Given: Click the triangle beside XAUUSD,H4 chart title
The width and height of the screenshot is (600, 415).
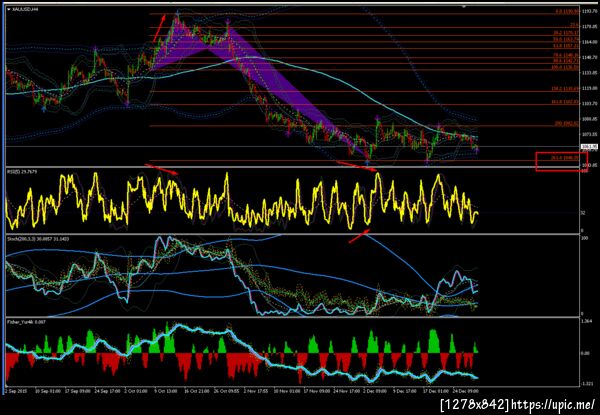Looking at the screenshot, I should tap(9, 9).
